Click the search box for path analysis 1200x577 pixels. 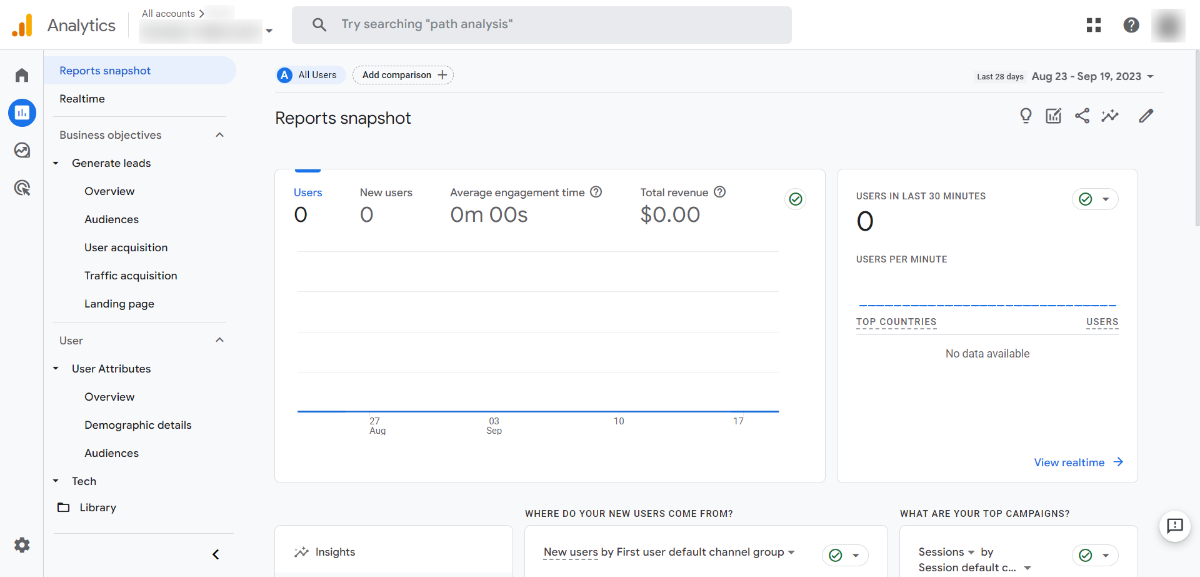541,25
